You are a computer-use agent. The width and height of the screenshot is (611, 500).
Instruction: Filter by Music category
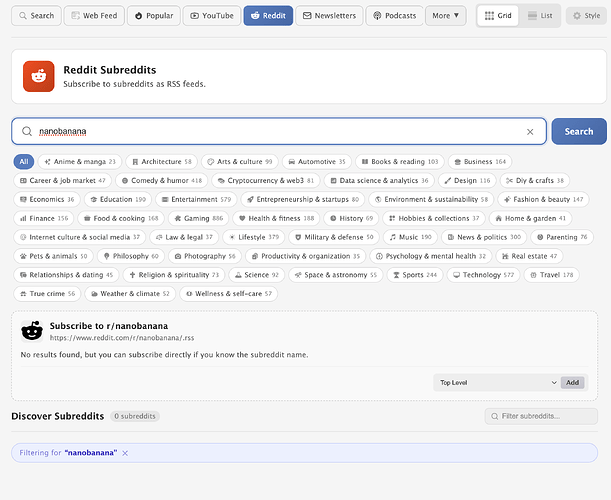point(410,237)
